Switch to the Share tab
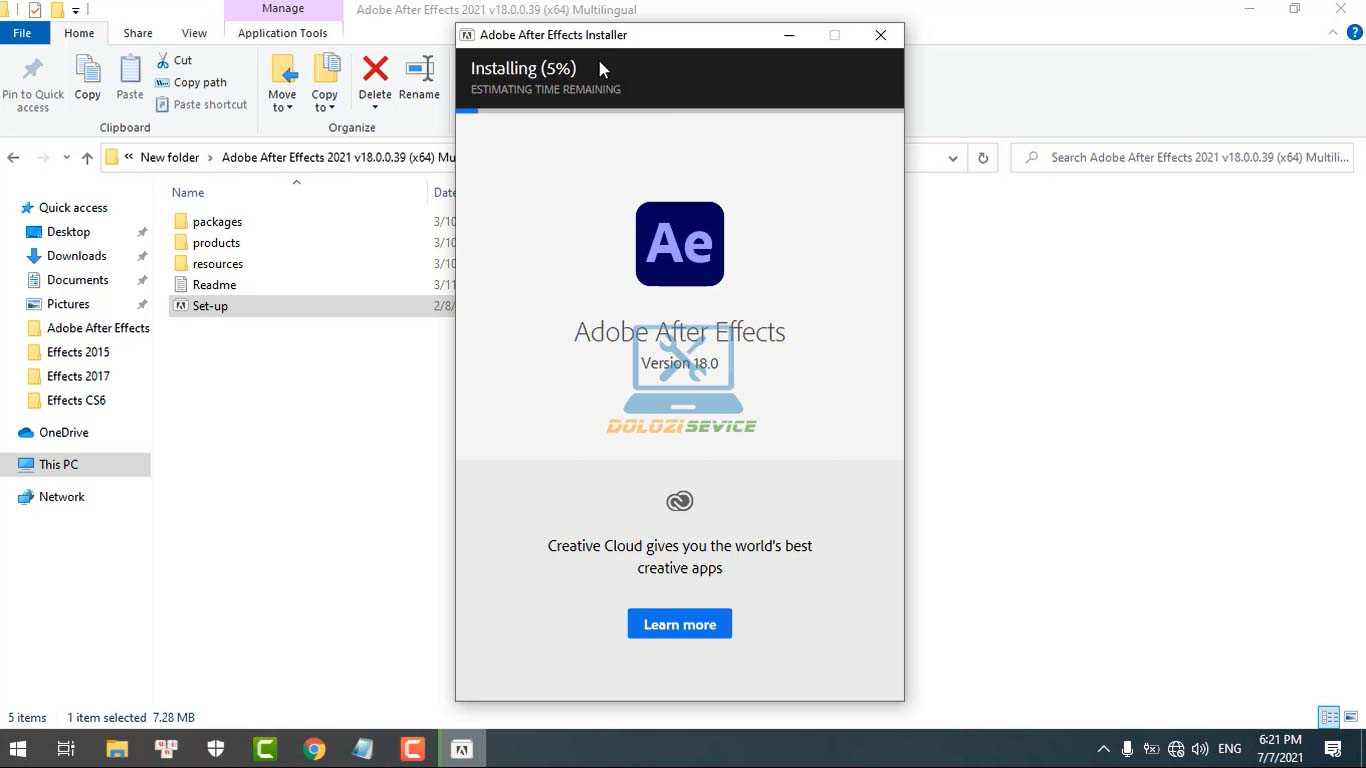 (137, 32)
